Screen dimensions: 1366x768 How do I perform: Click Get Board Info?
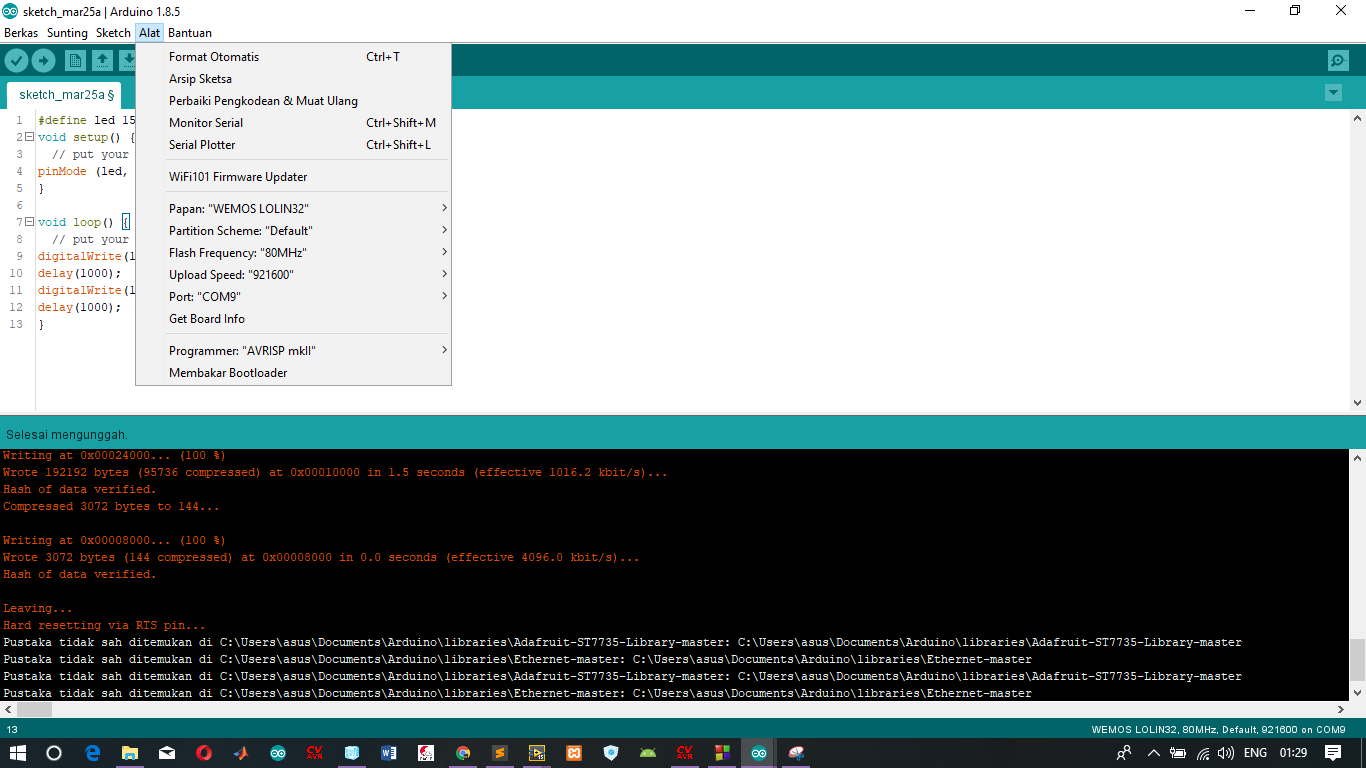[293, 319]
